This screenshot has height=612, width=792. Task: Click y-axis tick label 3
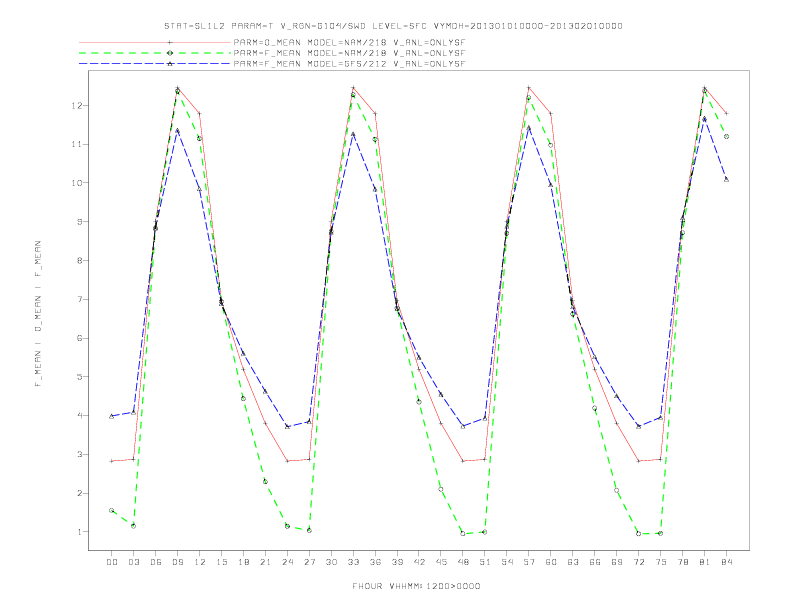79,454
